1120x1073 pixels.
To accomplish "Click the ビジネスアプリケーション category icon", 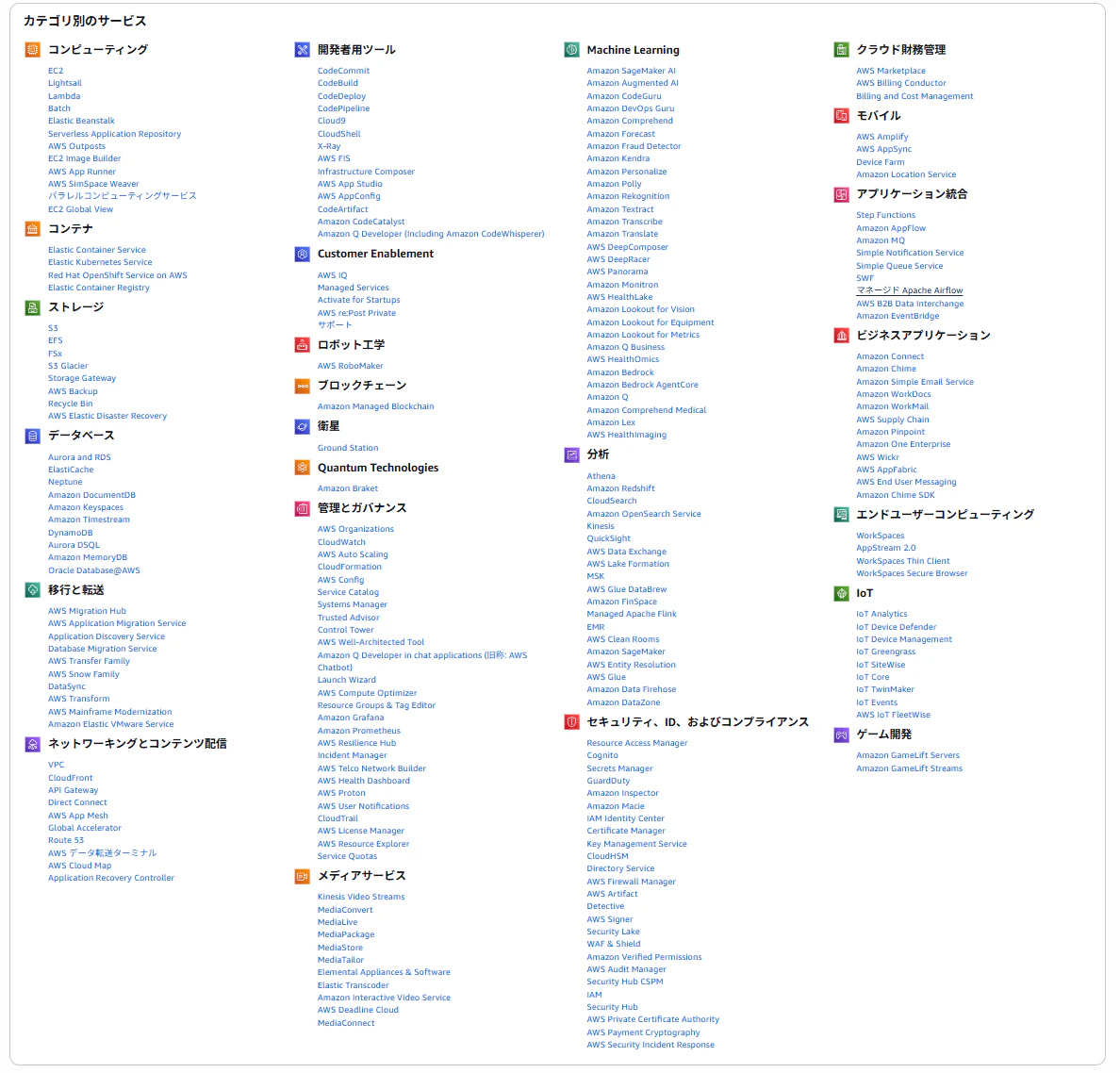I will click(x=842, y=335).
